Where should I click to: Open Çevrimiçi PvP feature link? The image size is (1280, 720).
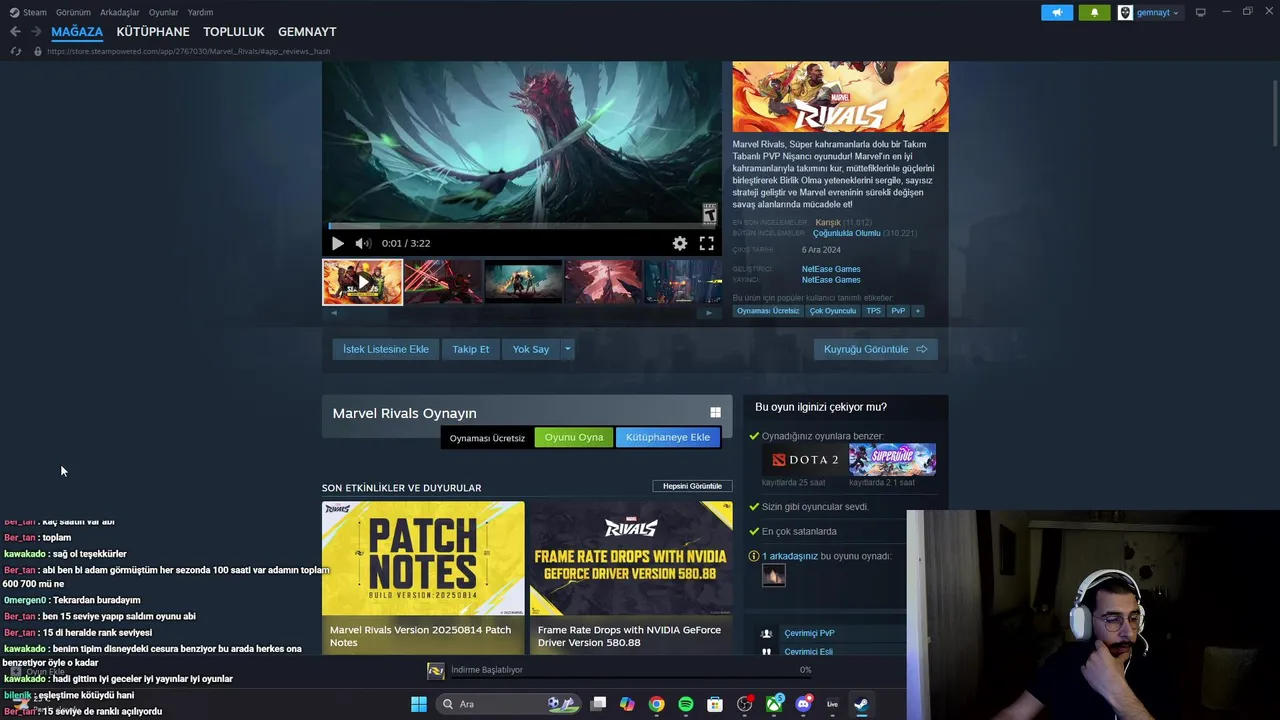[x=809, y=633]
